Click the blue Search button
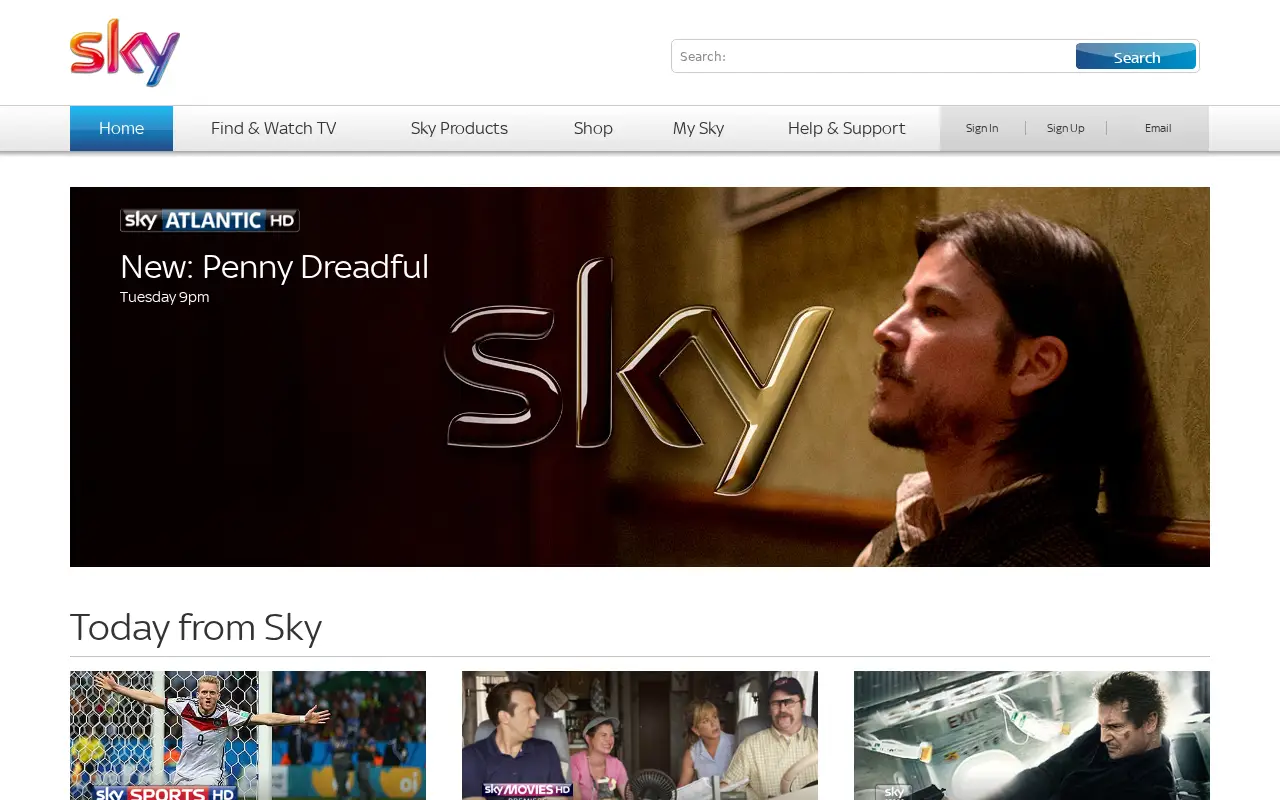Viewport: 1280px width, 800px height. click(1136, 56)
